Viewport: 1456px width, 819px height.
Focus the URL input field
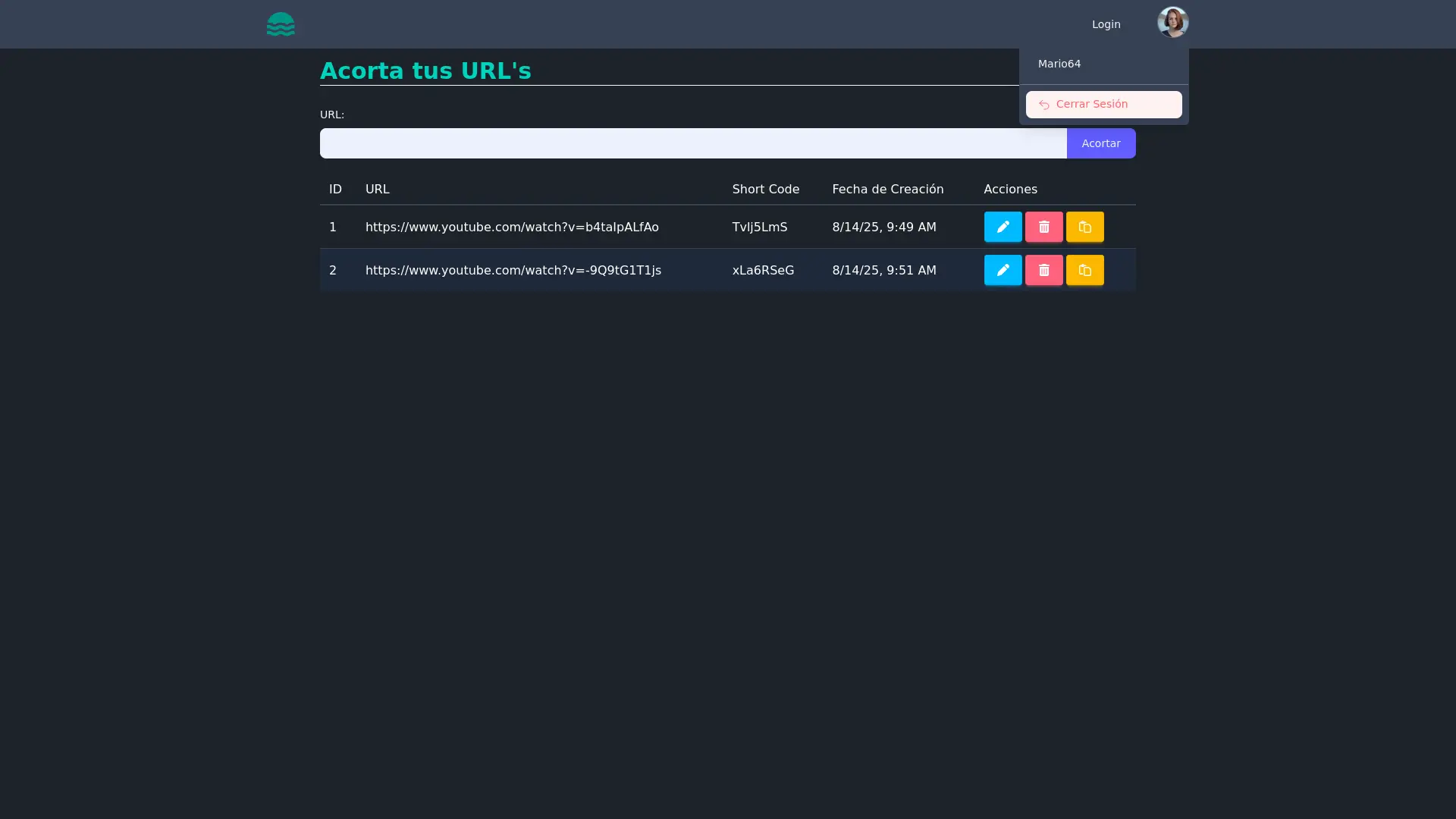[693, 143]
